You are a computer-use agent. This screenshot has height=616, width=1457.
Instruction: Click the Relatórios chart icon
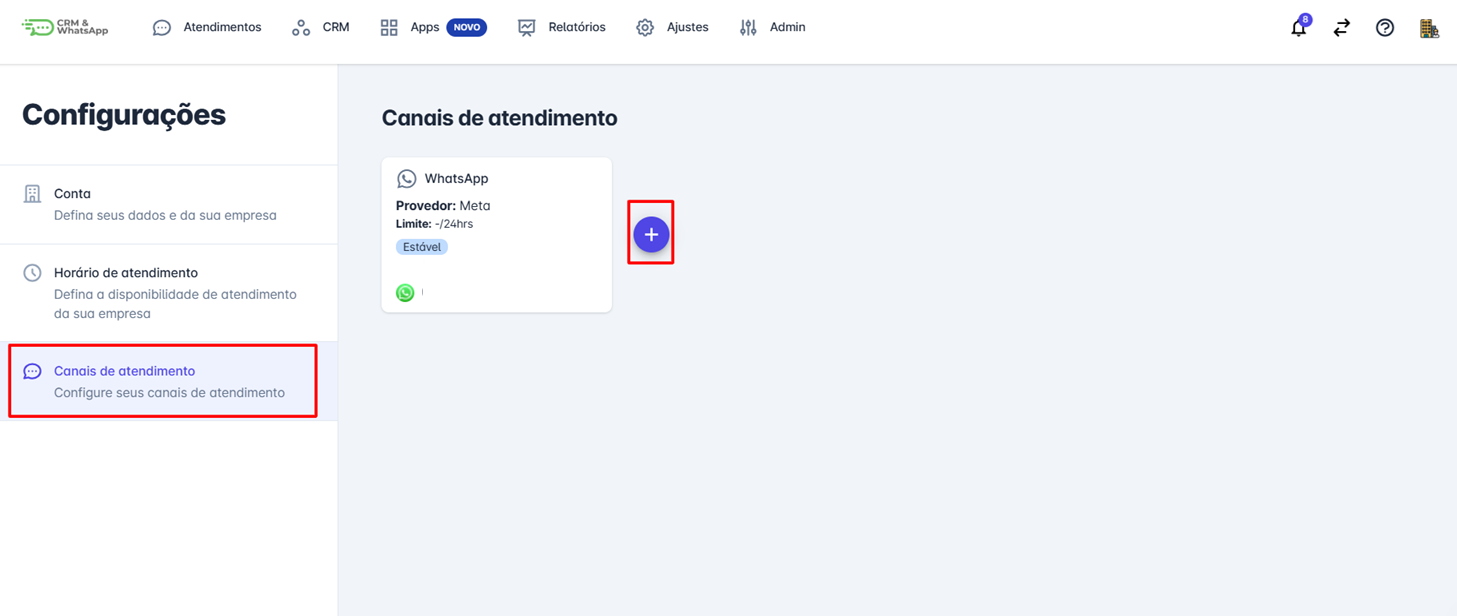[x=527, y=27]
